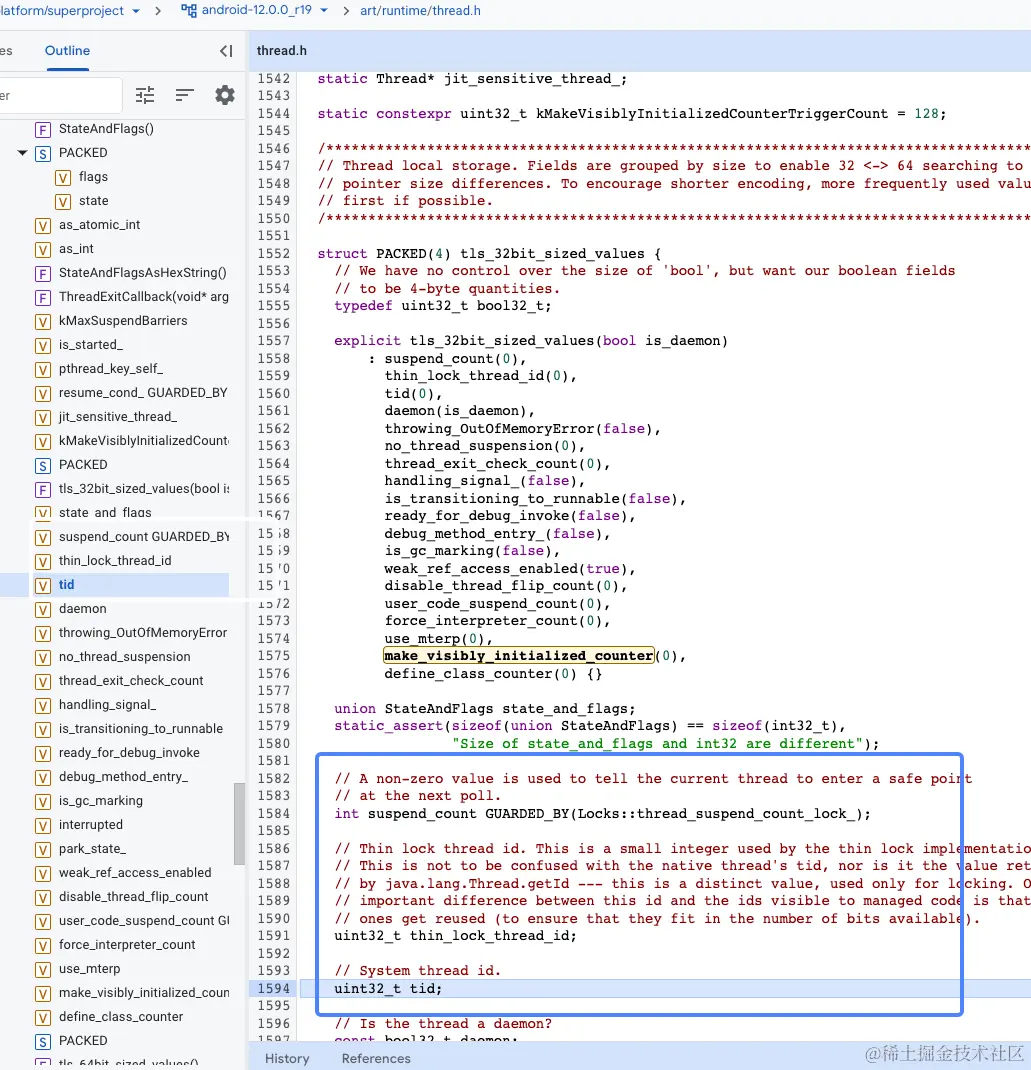Viewport: 1031px width, 1070px height.
Task: Select disable_thread_flip_count in outline
Action: pos(134,897)
